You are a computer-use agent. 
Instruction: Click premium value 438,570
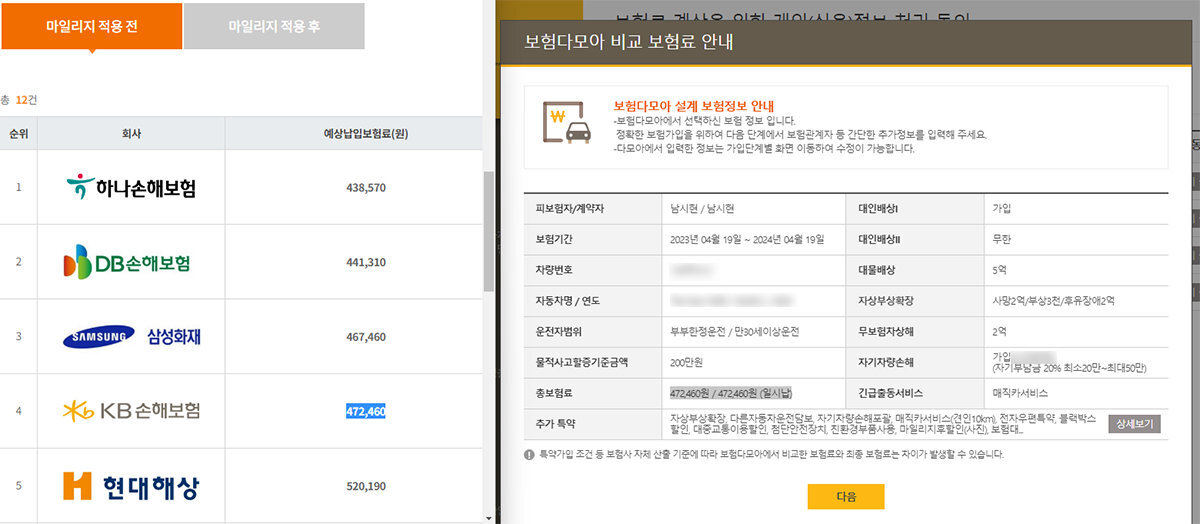click(365, 187)
